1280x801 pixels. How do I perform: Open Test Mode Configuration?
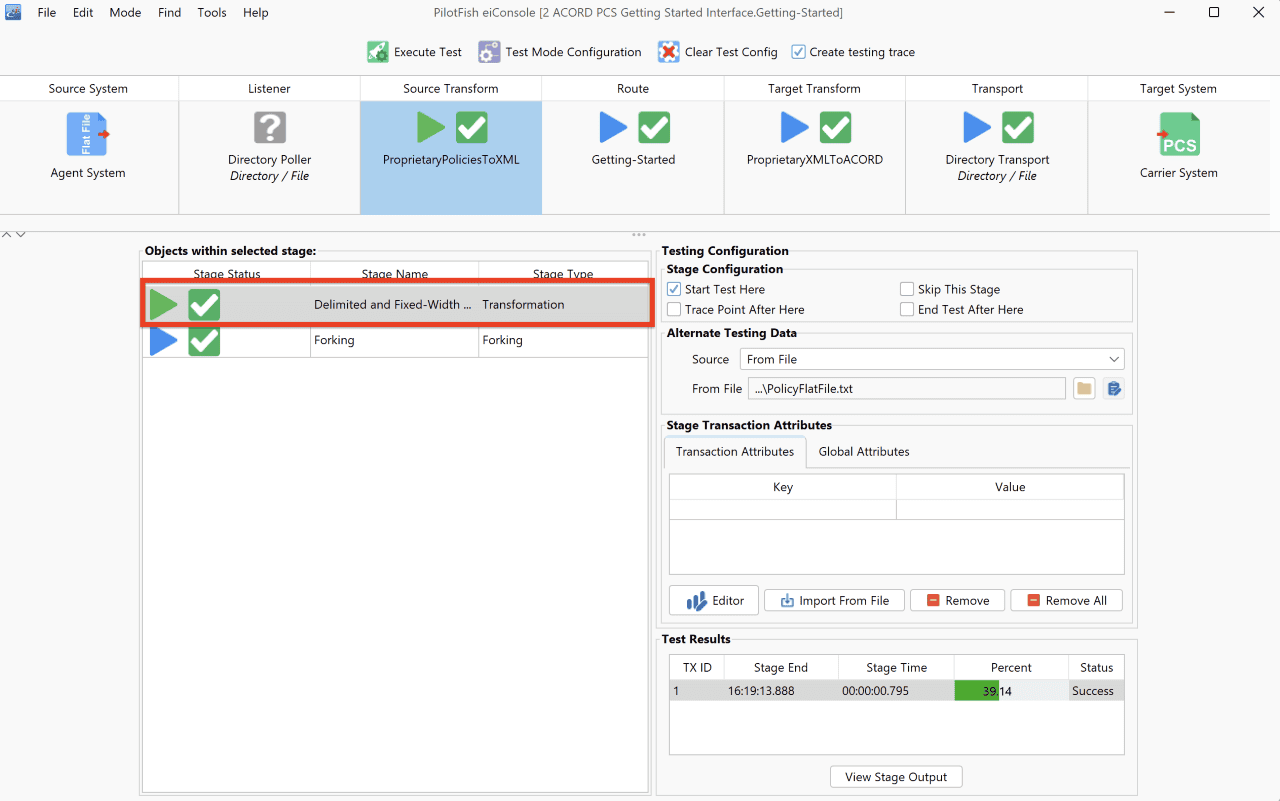click(x=560, y=52)
